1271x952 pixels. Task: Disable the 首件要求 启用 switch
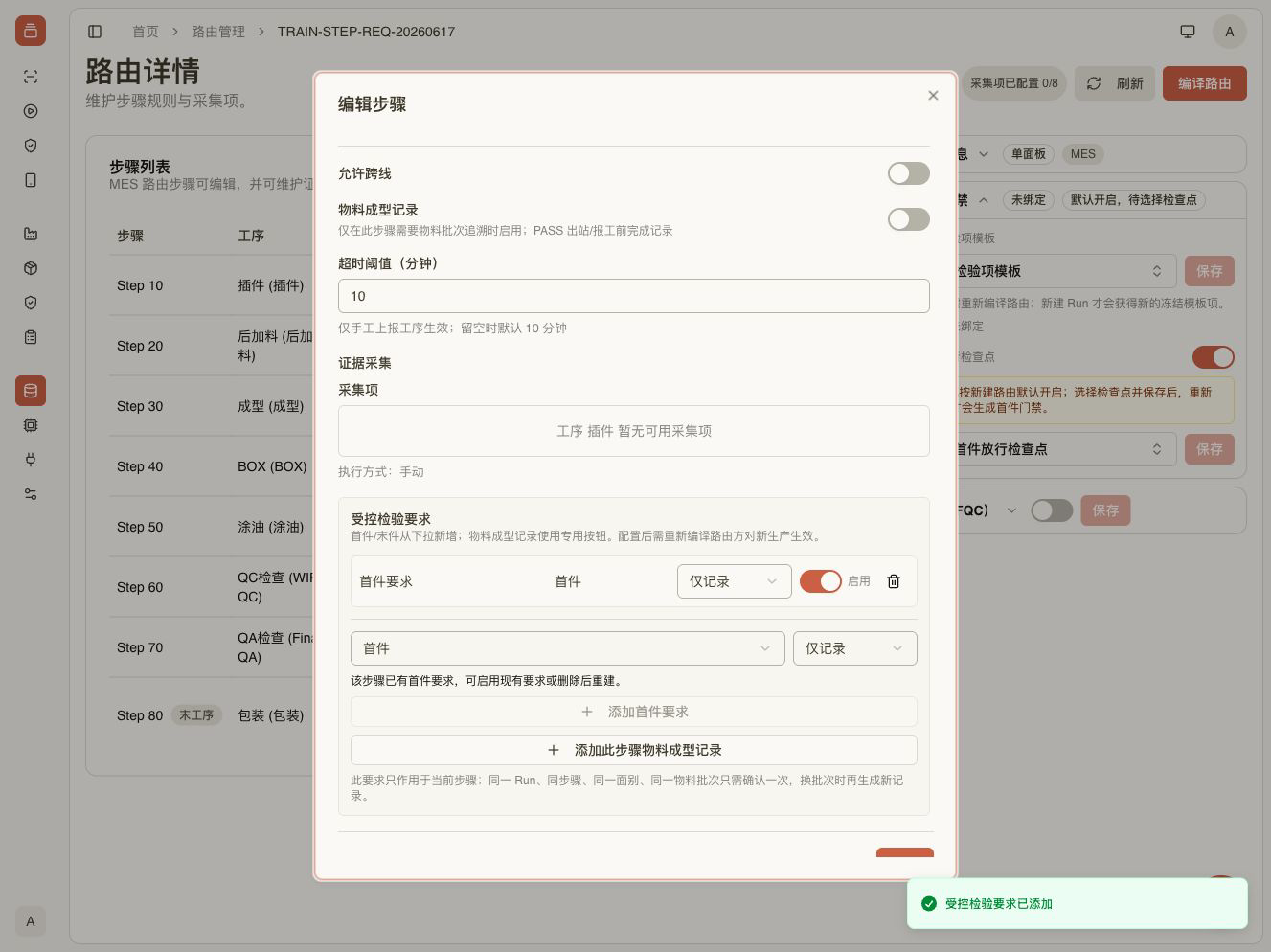[x=821, y=581]
